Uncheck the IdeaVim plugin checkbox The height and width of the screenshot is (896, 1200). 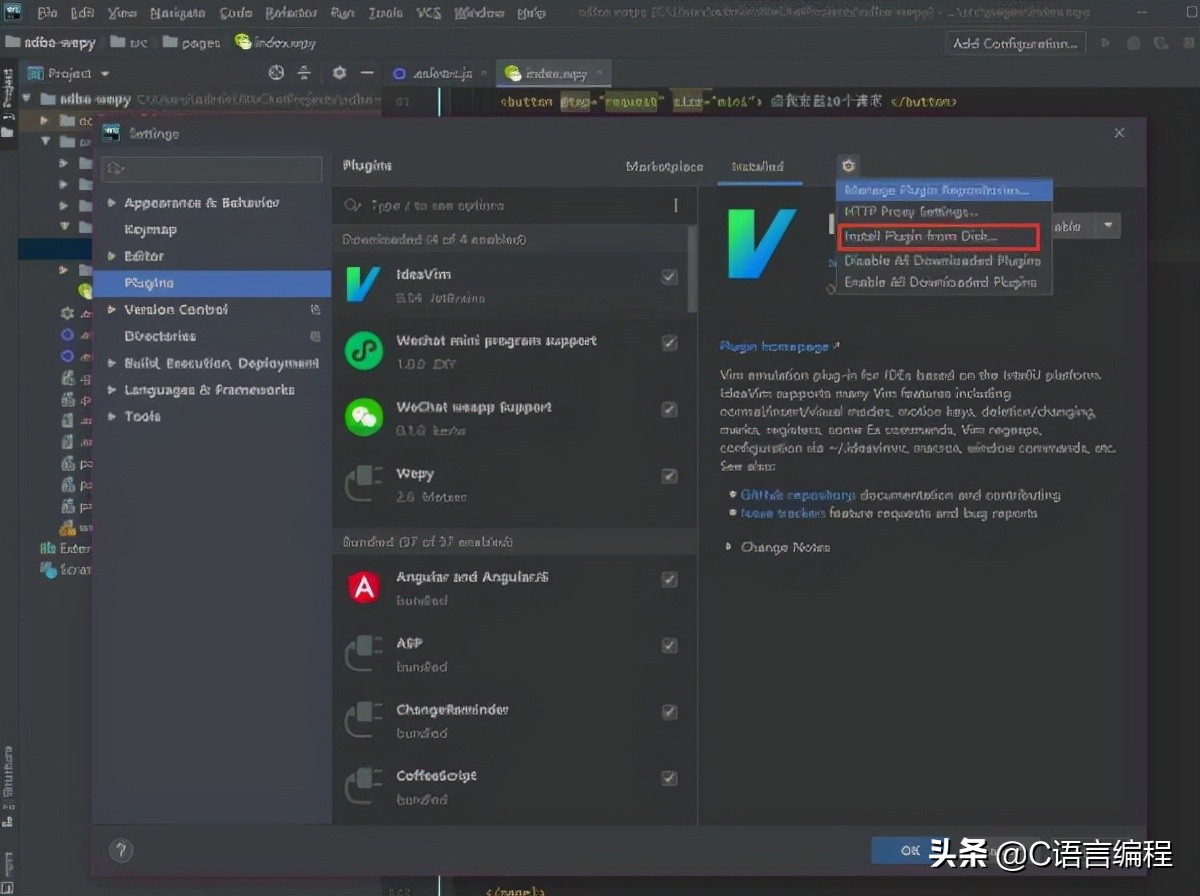point(669,277)
